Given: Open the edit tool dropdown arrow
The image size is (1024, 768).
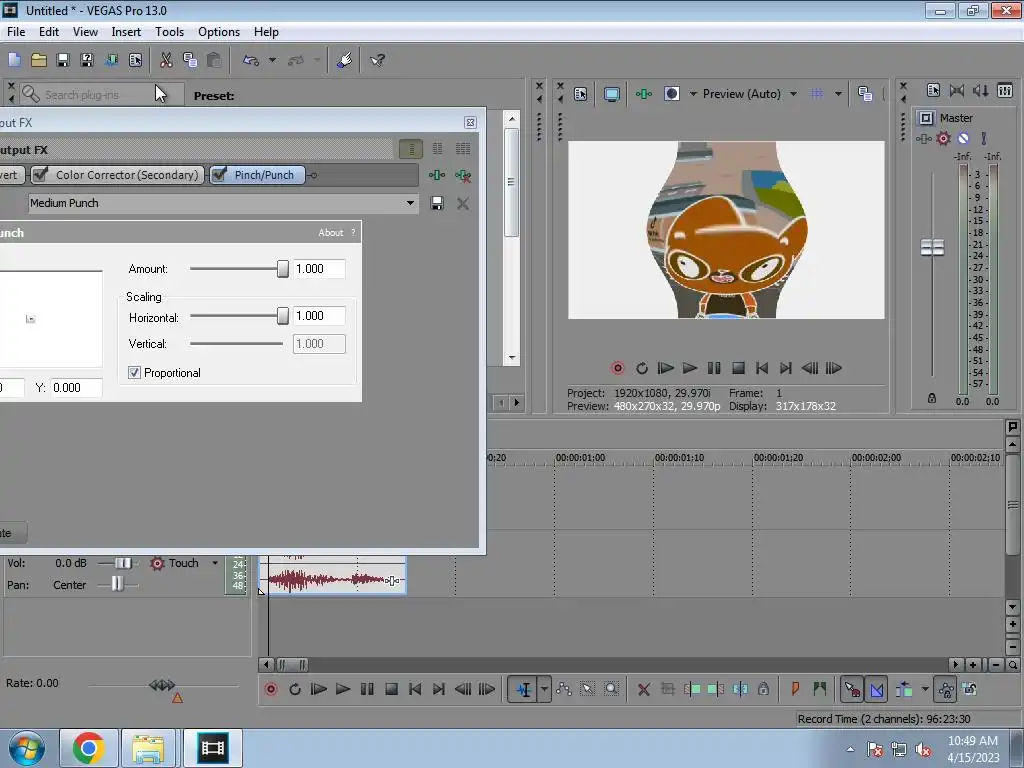Looking at the screenshot, I should click(x=545, y=690).
